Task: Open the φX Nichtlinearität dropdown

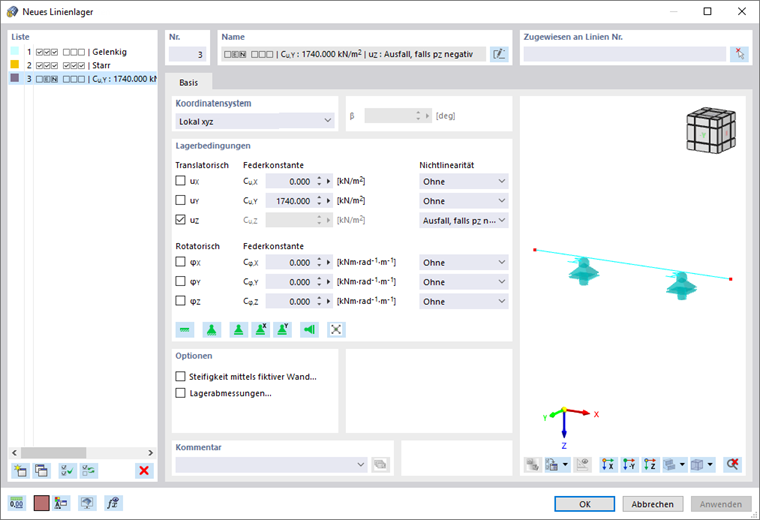Action: click(463, 262)
